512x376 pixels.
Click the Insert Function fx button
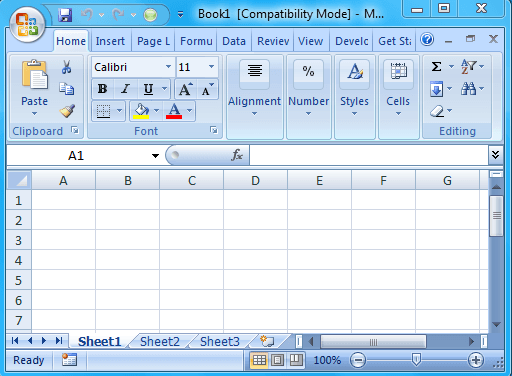pos(237,155)
